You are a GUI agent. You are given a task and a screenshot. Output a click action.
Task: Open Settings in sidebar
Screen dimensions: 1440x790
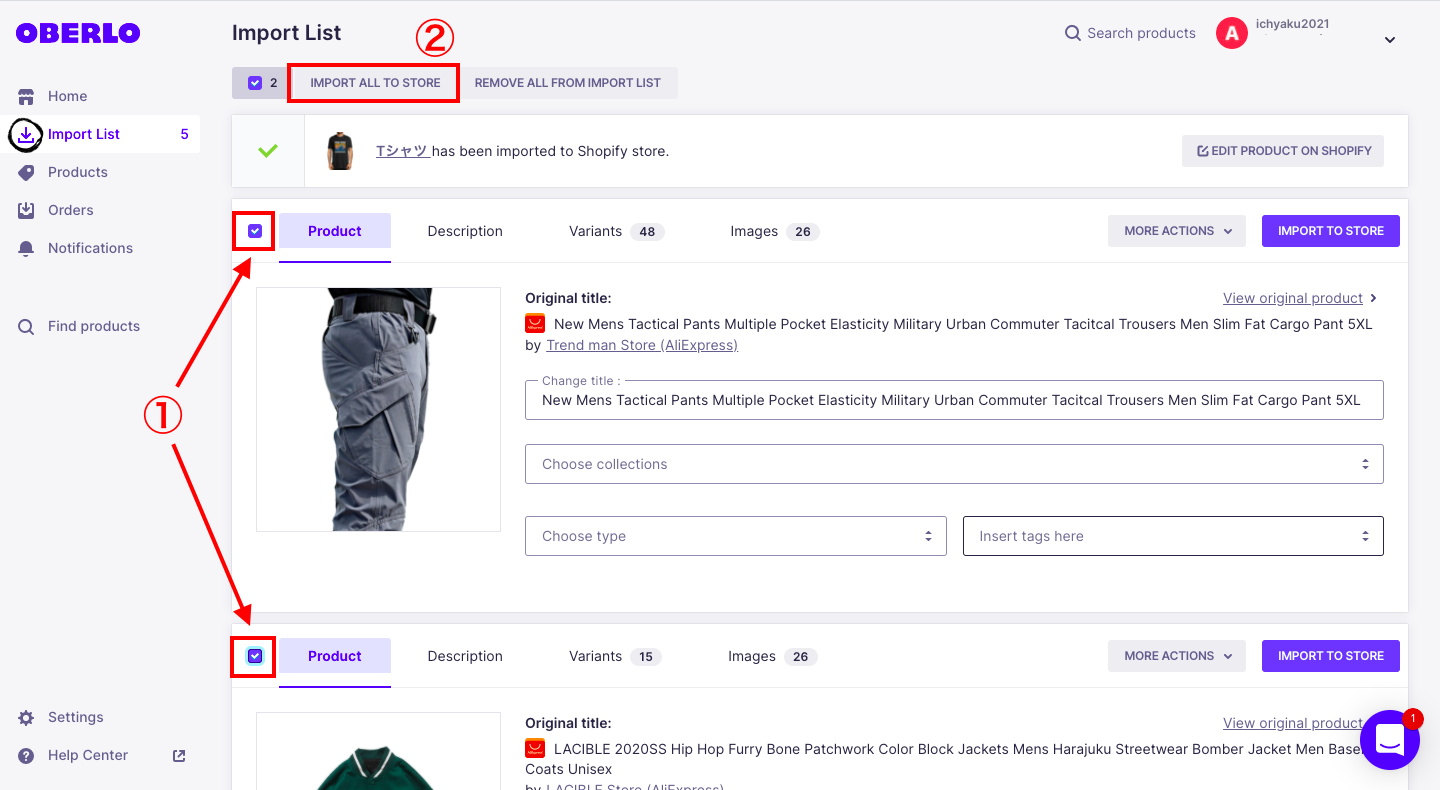click(76, 717)
